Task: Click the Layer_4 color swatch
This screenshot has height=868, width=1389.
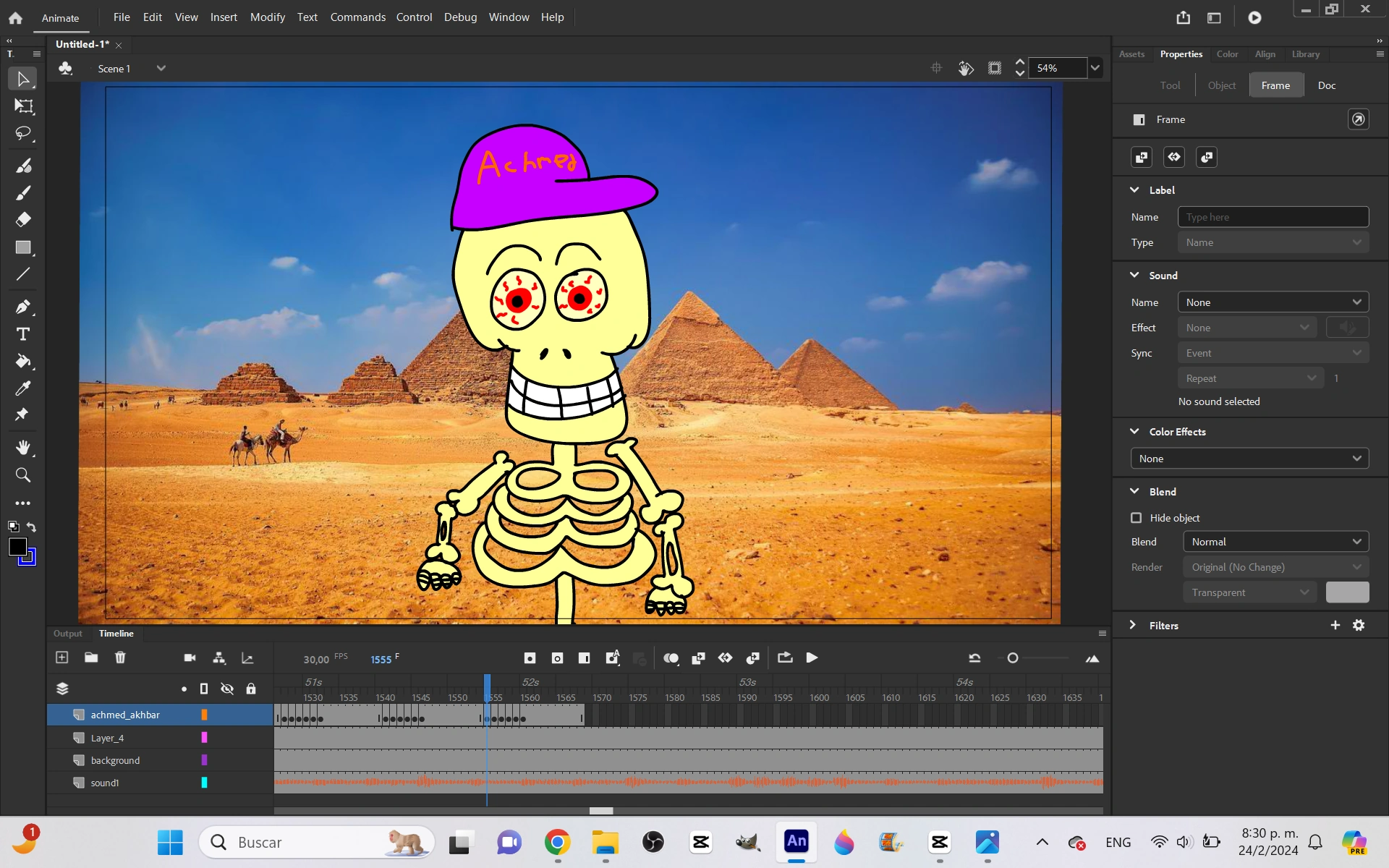Action: click(204, 738)
